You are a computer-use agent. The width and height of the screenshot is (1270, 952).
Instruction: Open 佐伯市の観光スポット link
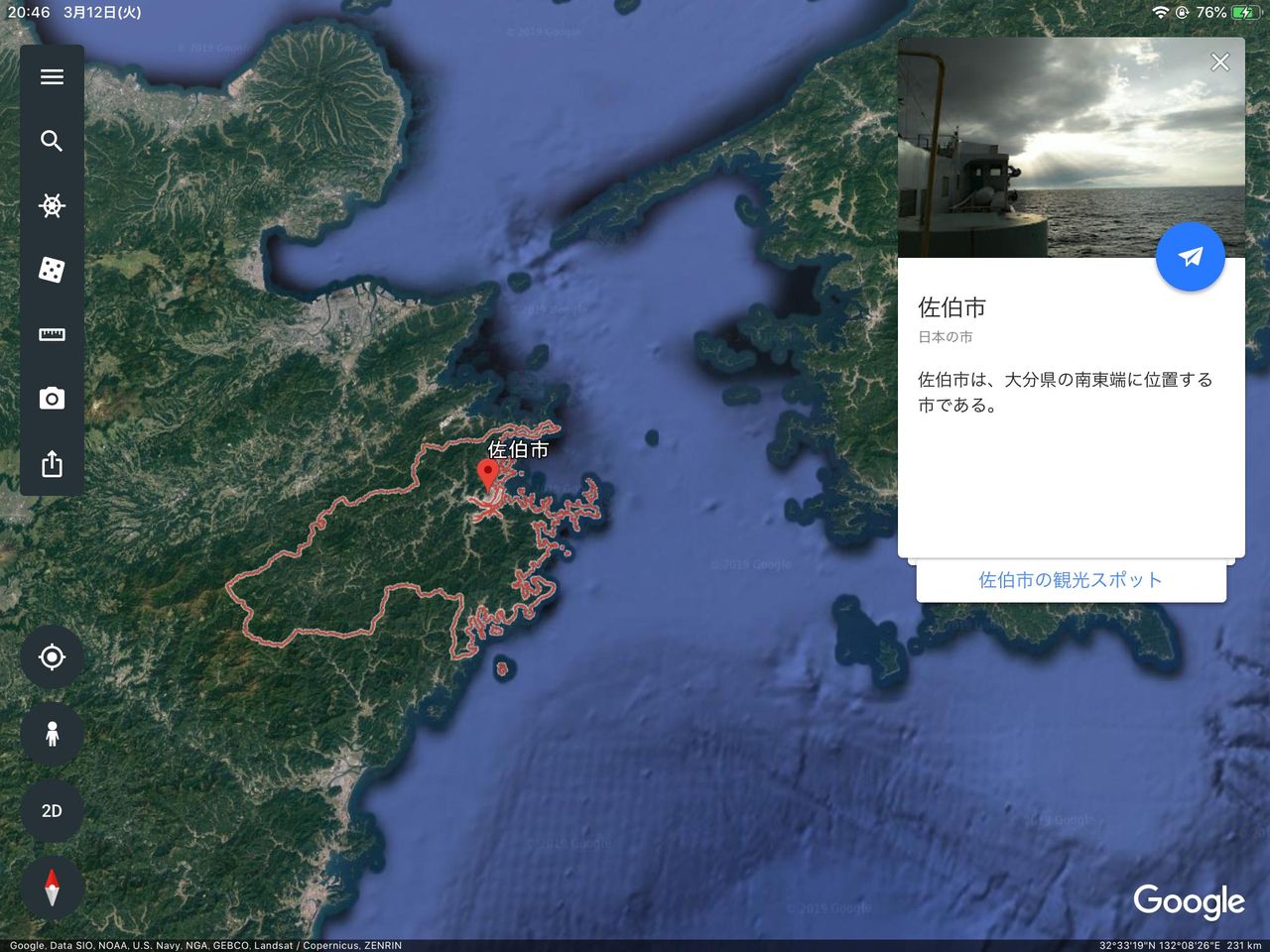(x=1071, y=580)
